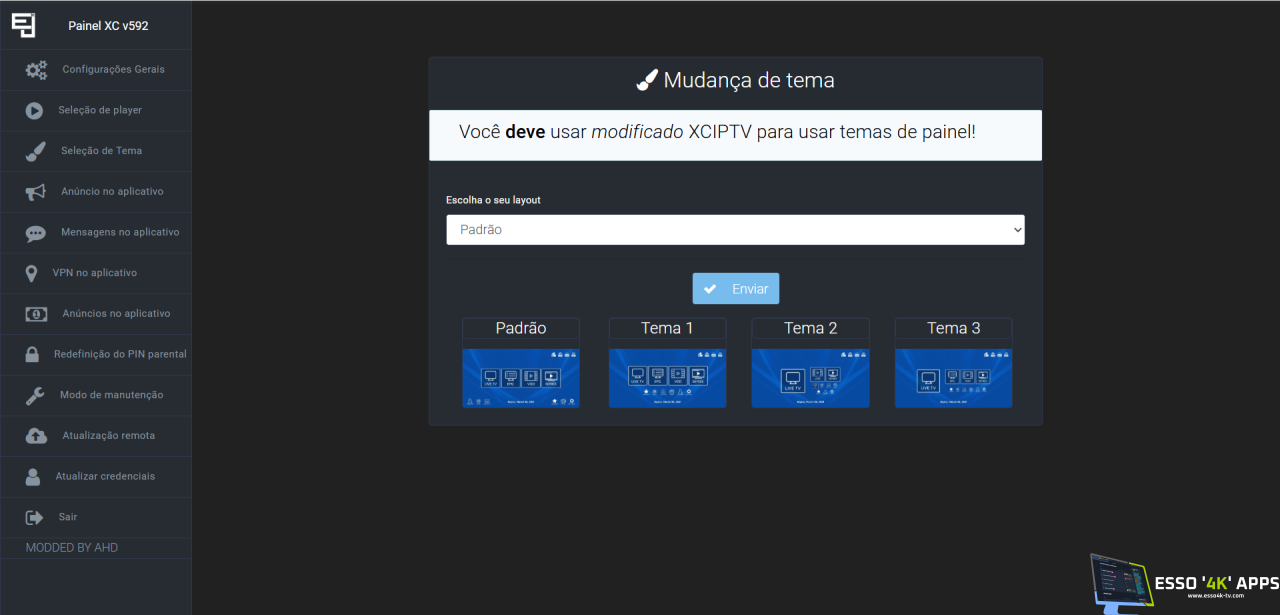Image resolution: width=1280 pixels, height=615 pixels.
Task: Click the chat bubble icon for Mensagens
Action: click(35, 233)
